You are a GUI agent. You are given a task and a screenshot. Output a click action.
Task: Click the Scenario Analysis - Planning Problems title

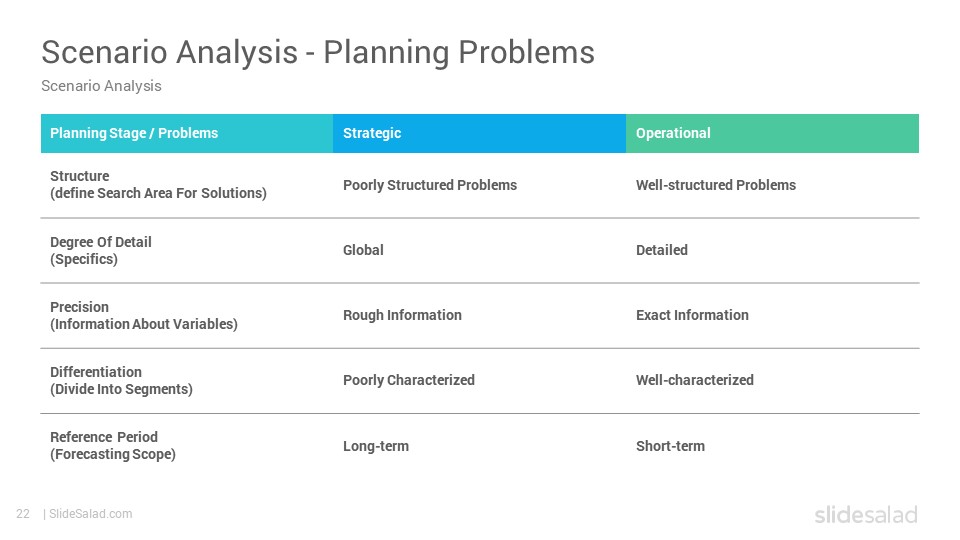click(x=318, y=53)
